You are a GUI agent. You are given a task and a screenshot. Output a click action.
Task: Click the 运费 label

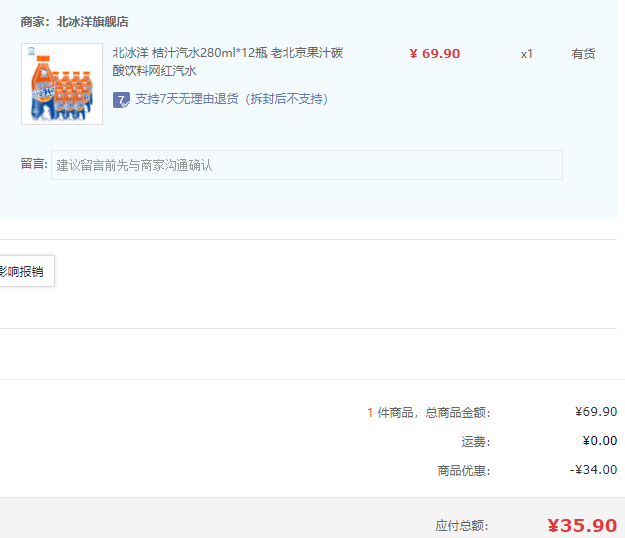pyautogui.click(x=476, y=442)
